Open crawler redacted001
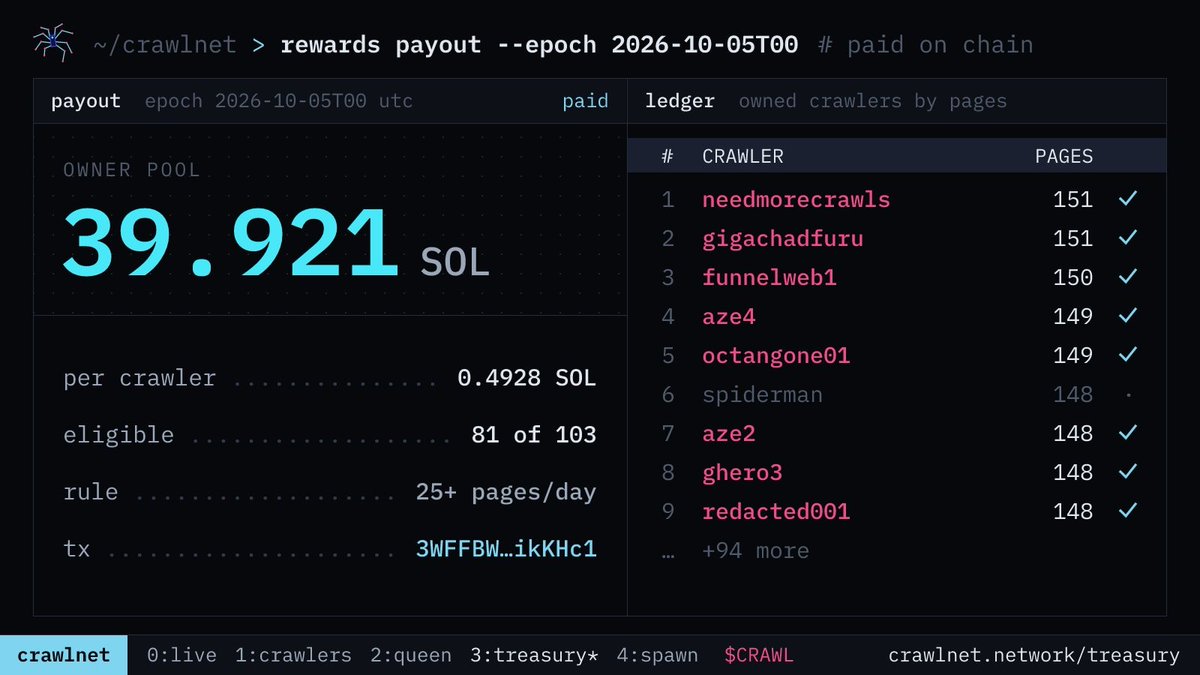This screenshot has height=675, width=1200. pos(776,511)
